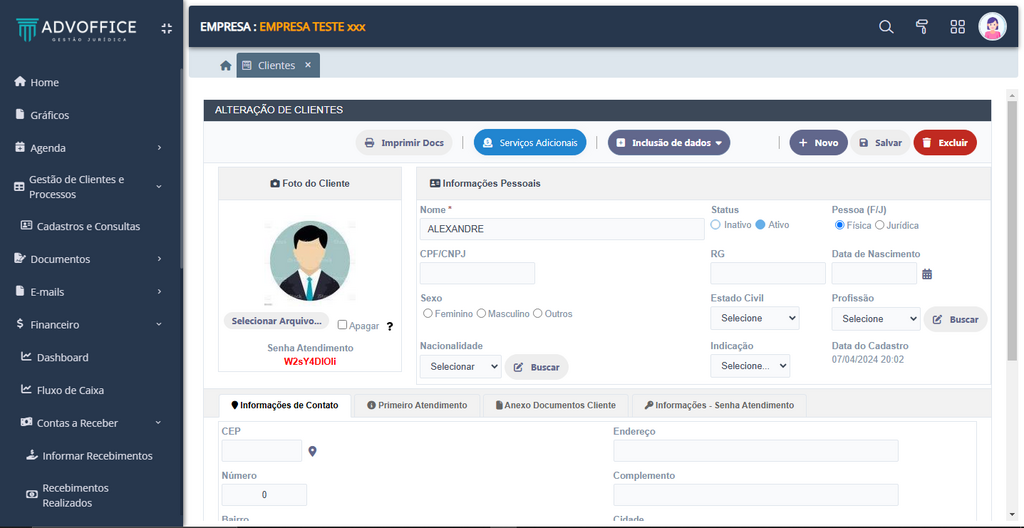Open calendar picker for Data de Nascimento
1024x528 pixels.
point(927,274)
